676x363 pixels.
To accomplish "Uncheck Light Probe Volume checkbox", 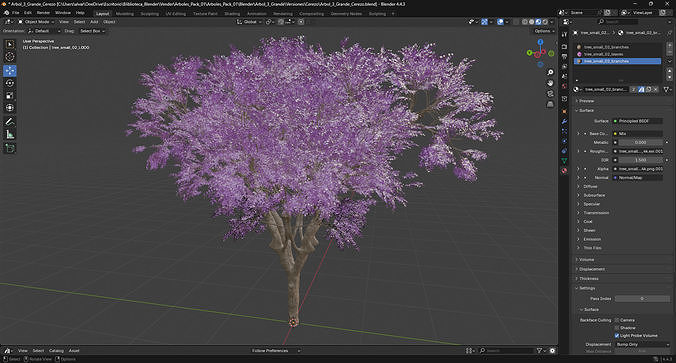I will pos(617,335).
